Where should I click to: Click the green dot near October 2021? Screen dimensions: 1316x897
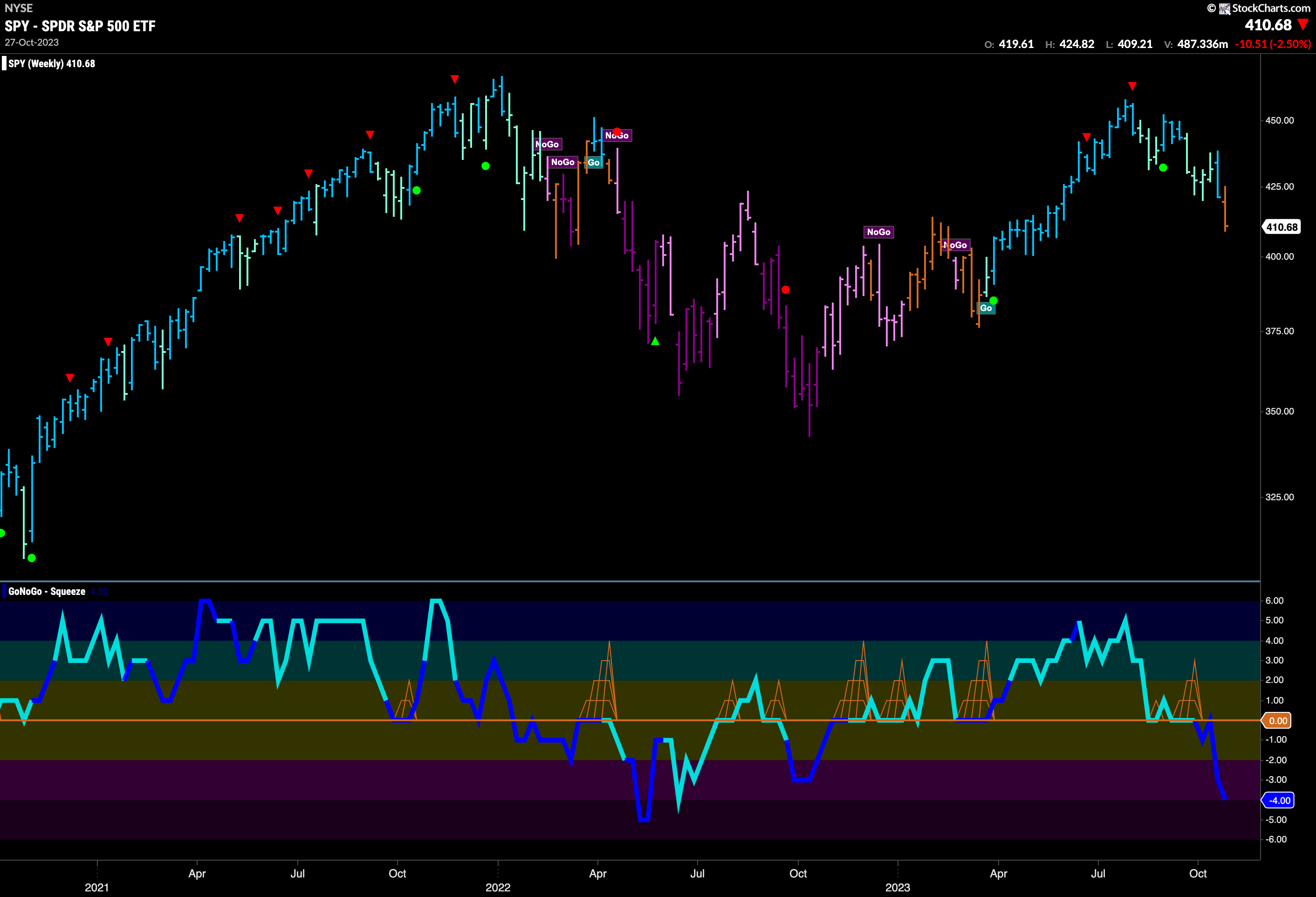(x=417, y=190)
